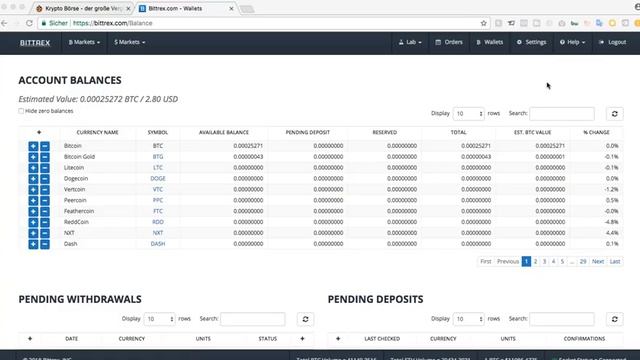The height and width of the screenshot is (360, 640).
Task: Go to page 2 of balances
Action: 536,262
